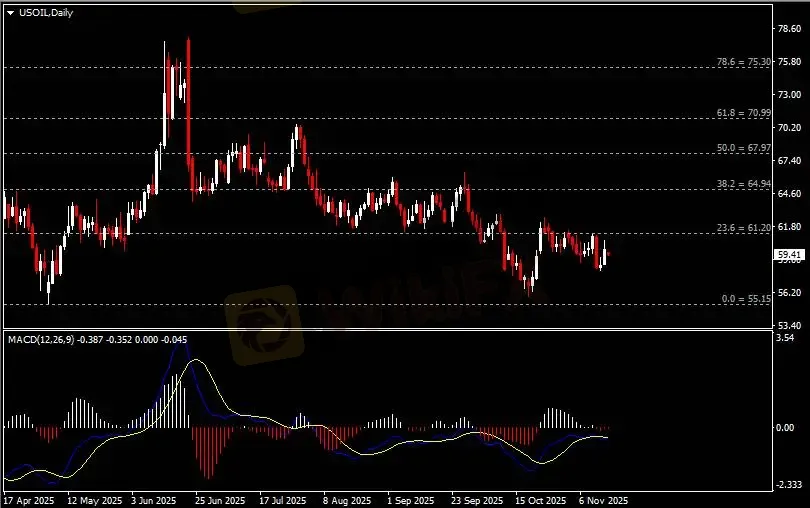Click the triangle arrow beside USOIL,Daily

point(10,12)
